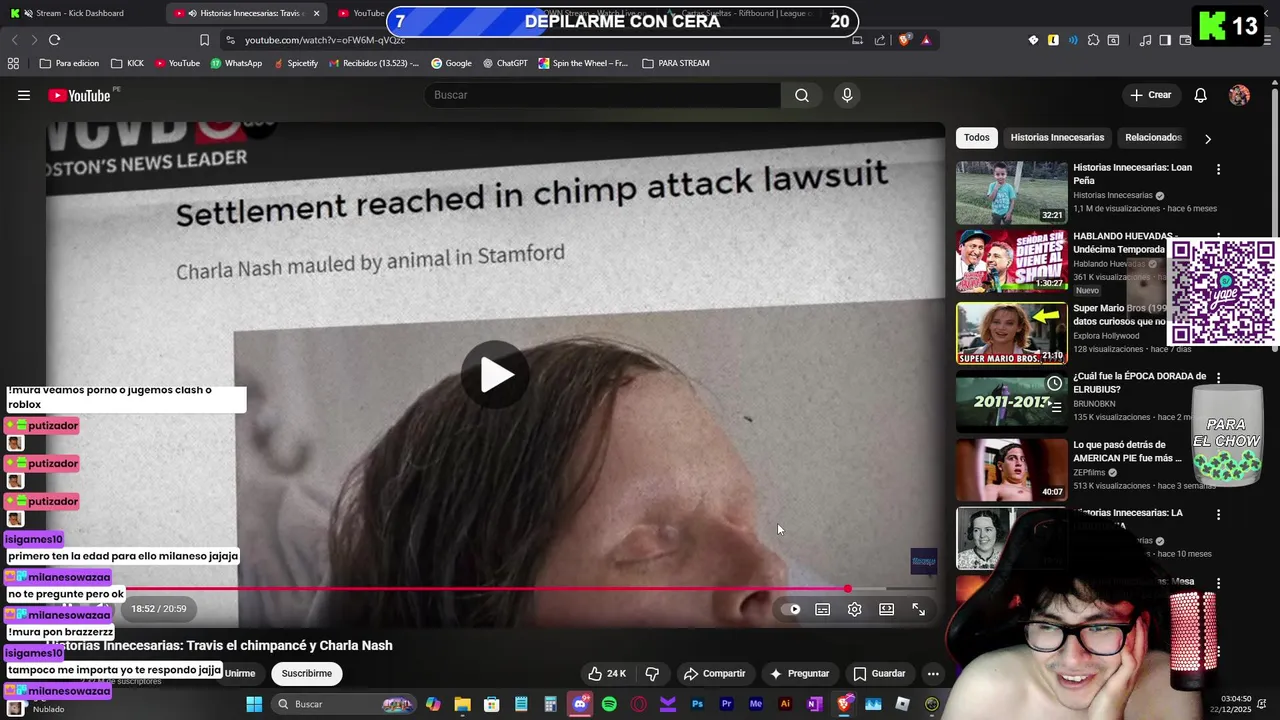
Task: Open Discord from taskbar
Action: (x=580, y=704)
